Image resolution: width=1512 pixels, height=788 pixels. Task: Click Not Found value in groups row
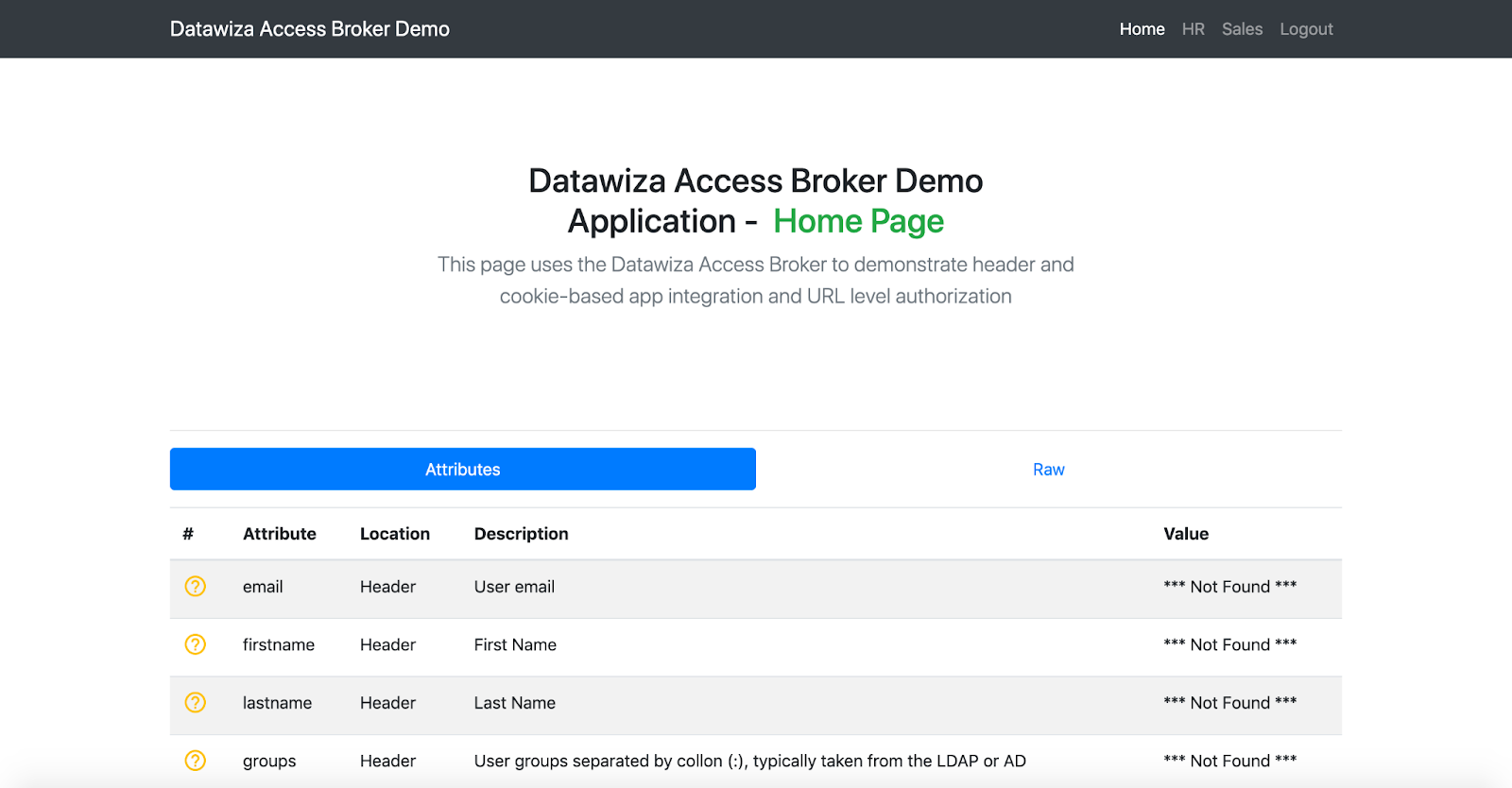pyautogui.click(x=1230, y=761)
